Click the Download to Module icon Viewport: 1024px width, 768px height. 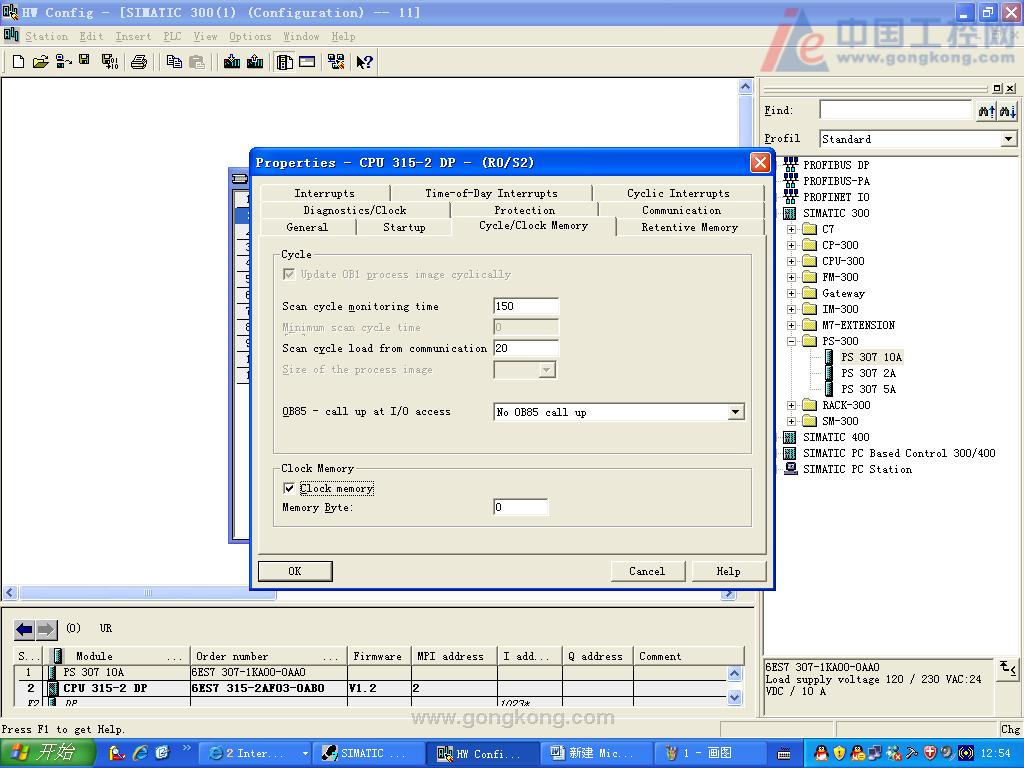(232, 62)
